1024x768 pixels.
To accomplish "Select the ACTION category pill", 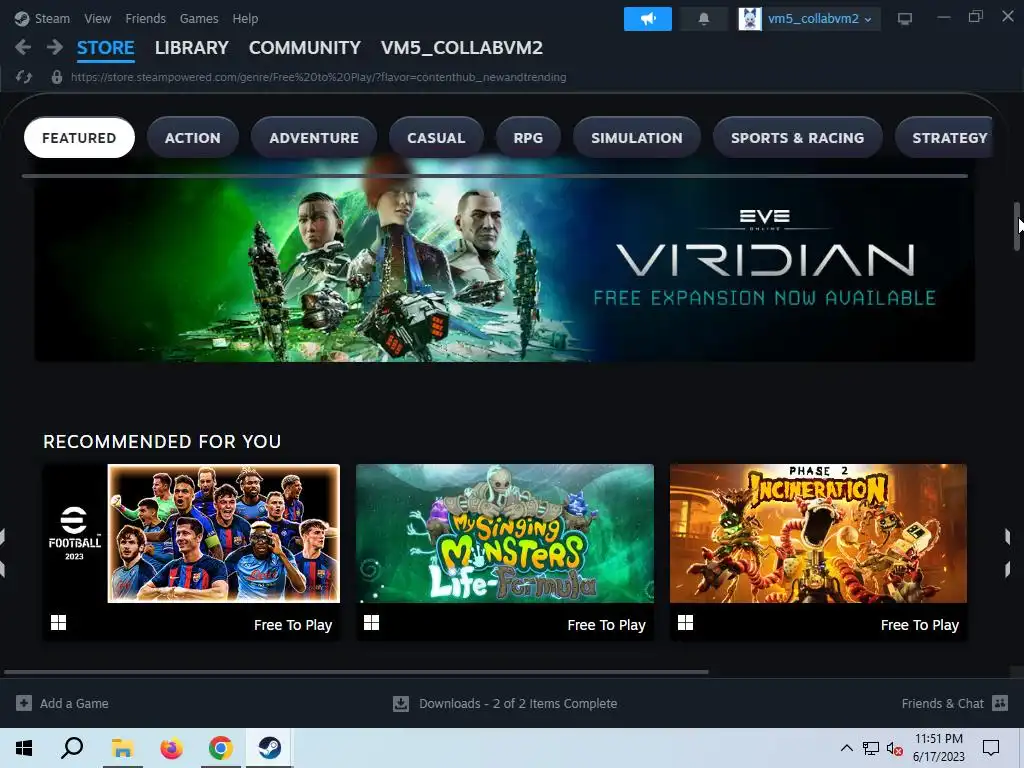I will click(193, 138).
